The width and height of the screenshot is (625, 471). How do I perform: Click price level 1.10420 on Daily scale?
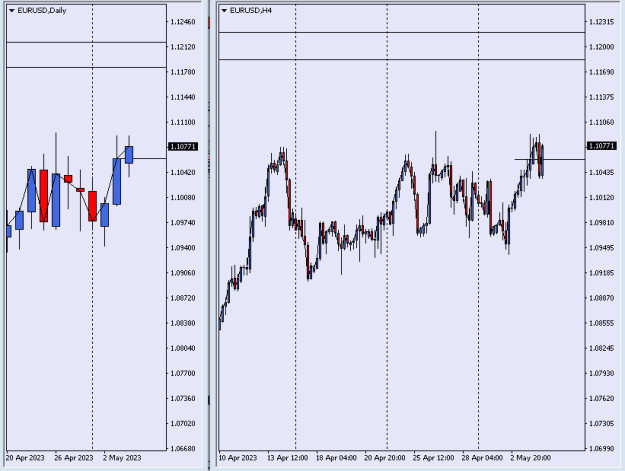183,173
